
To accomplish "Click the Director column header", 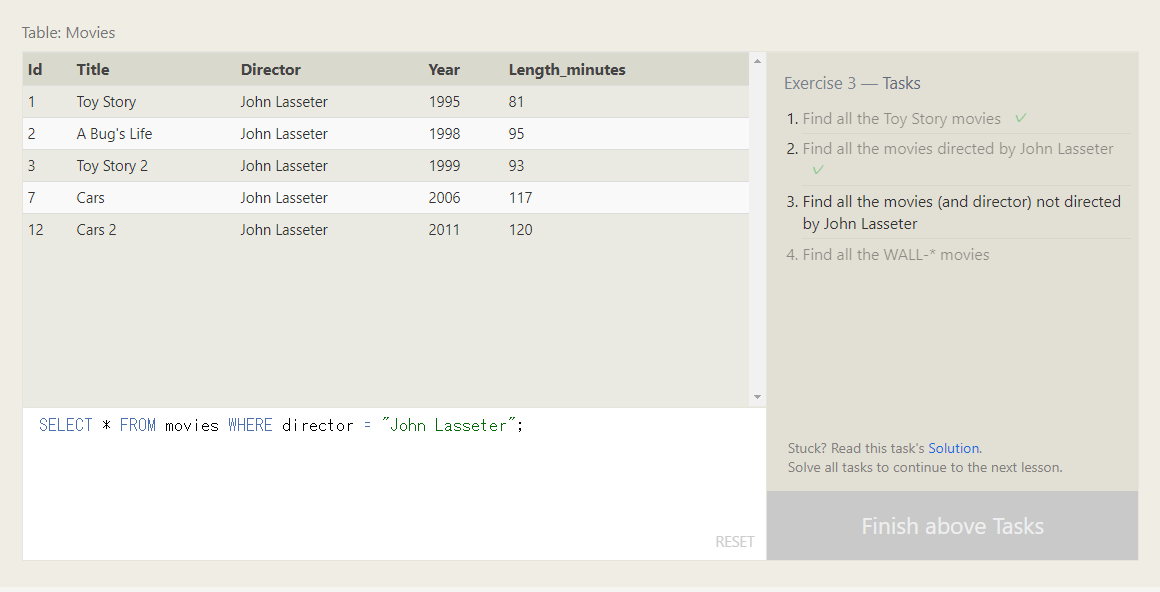I will coord(270,70).
